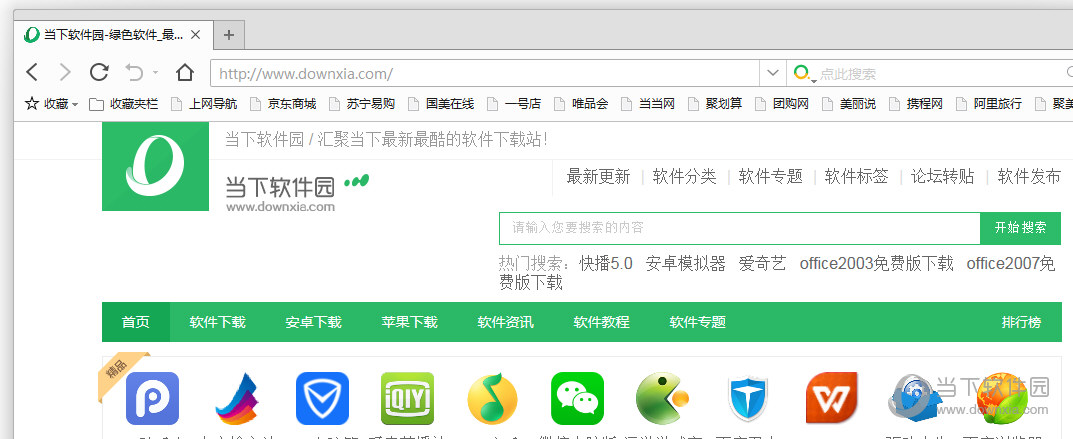Open the 当当网 bookmark
The image size is (1073, 439).
648,104
